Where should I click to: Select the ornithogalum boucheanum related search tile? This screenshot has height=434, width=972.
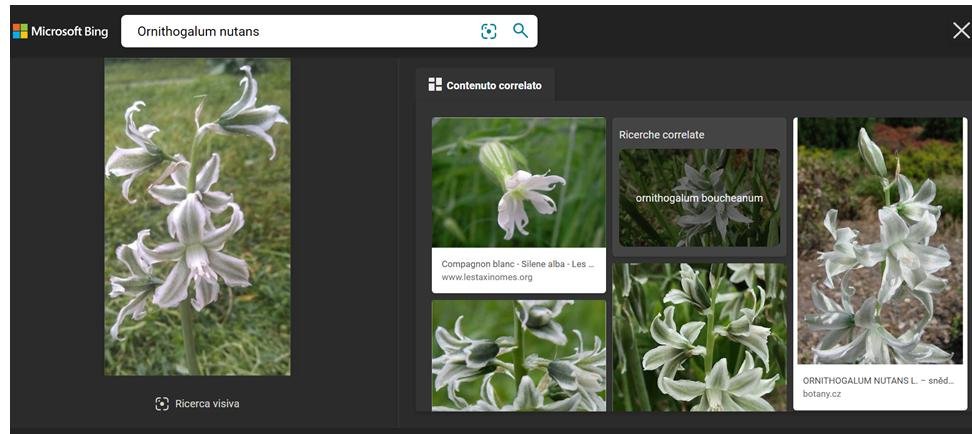point(699,198)
